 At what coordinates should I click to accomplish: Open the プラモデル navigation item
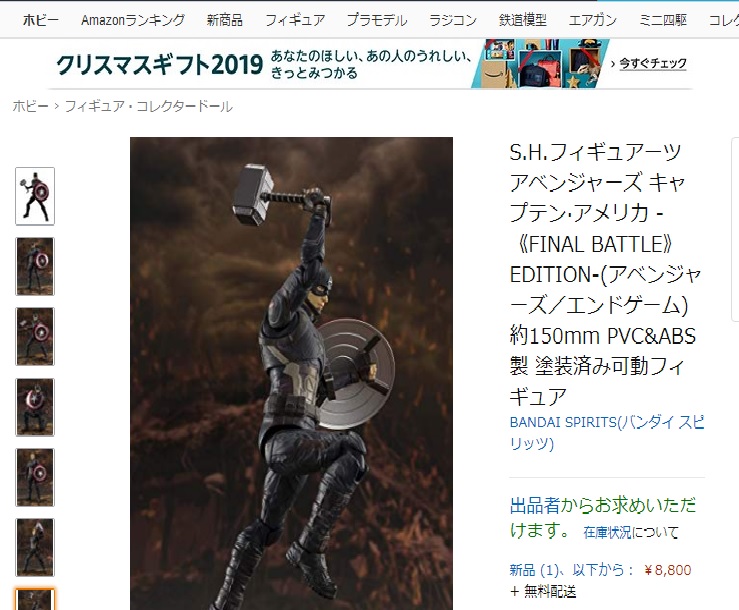[x=377, y=20]
